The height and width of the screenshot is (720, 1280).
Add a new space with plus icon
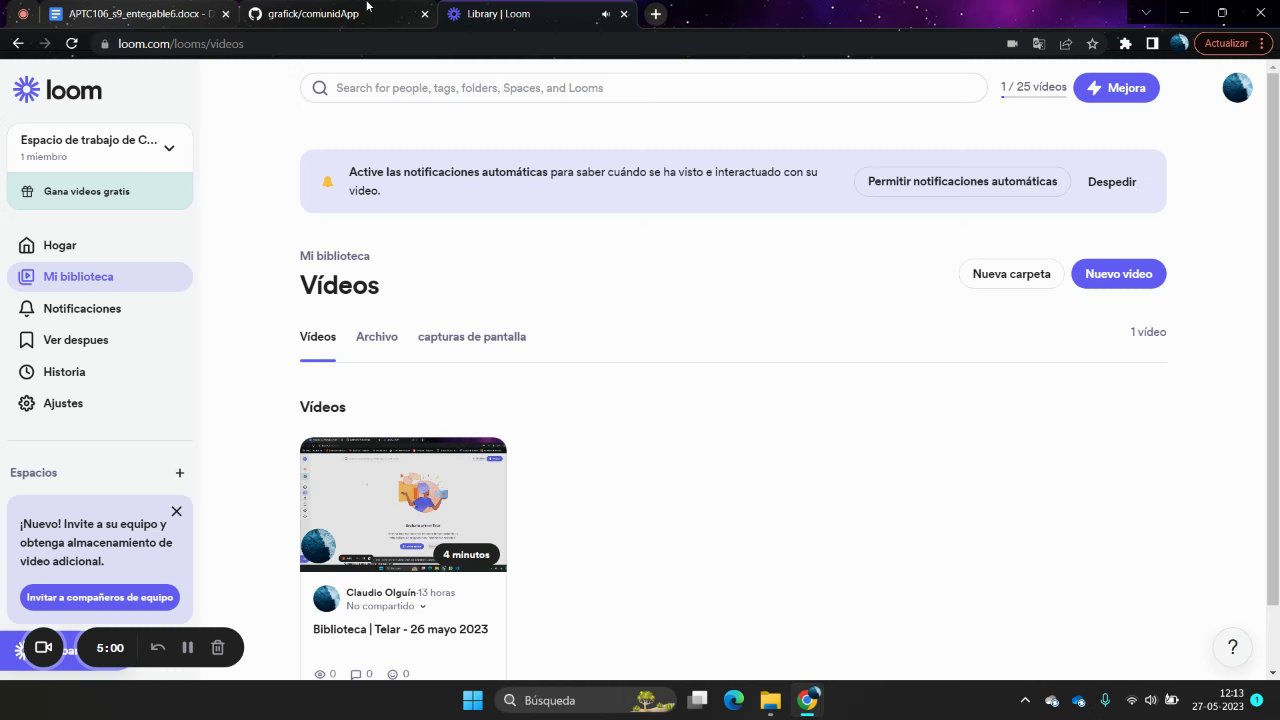[180, 473]
